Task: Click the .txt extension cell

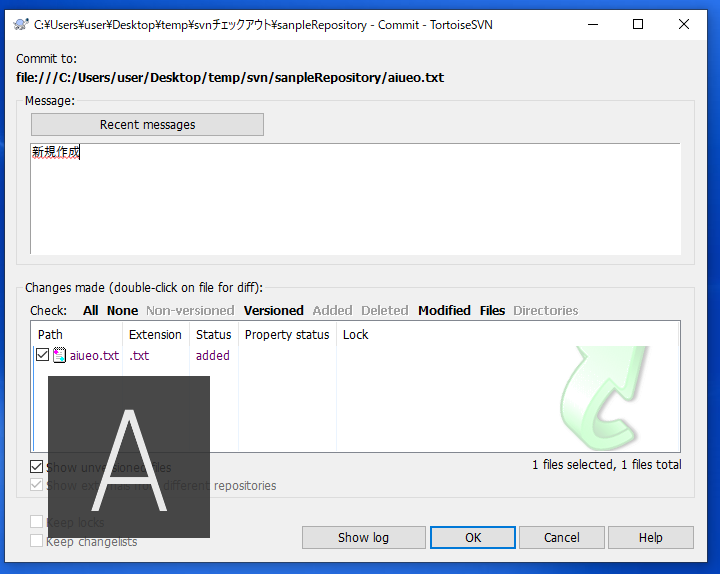Action: tap(139, 356)
